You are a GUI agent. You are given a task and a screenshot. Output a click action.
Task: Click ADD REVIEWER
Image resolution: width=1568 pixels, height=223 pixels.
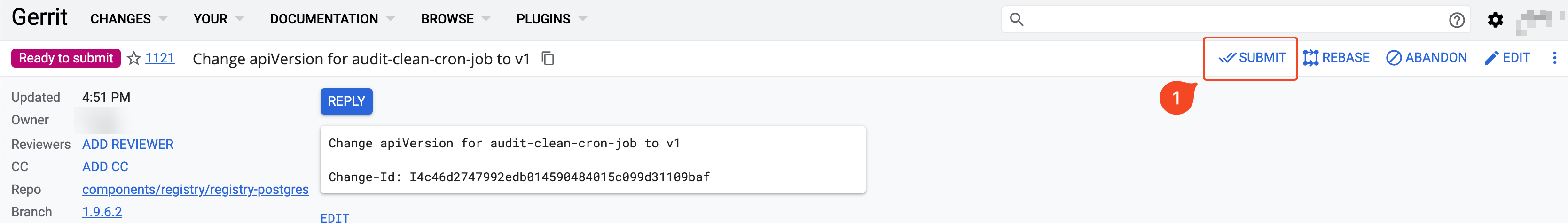[128, 145]
